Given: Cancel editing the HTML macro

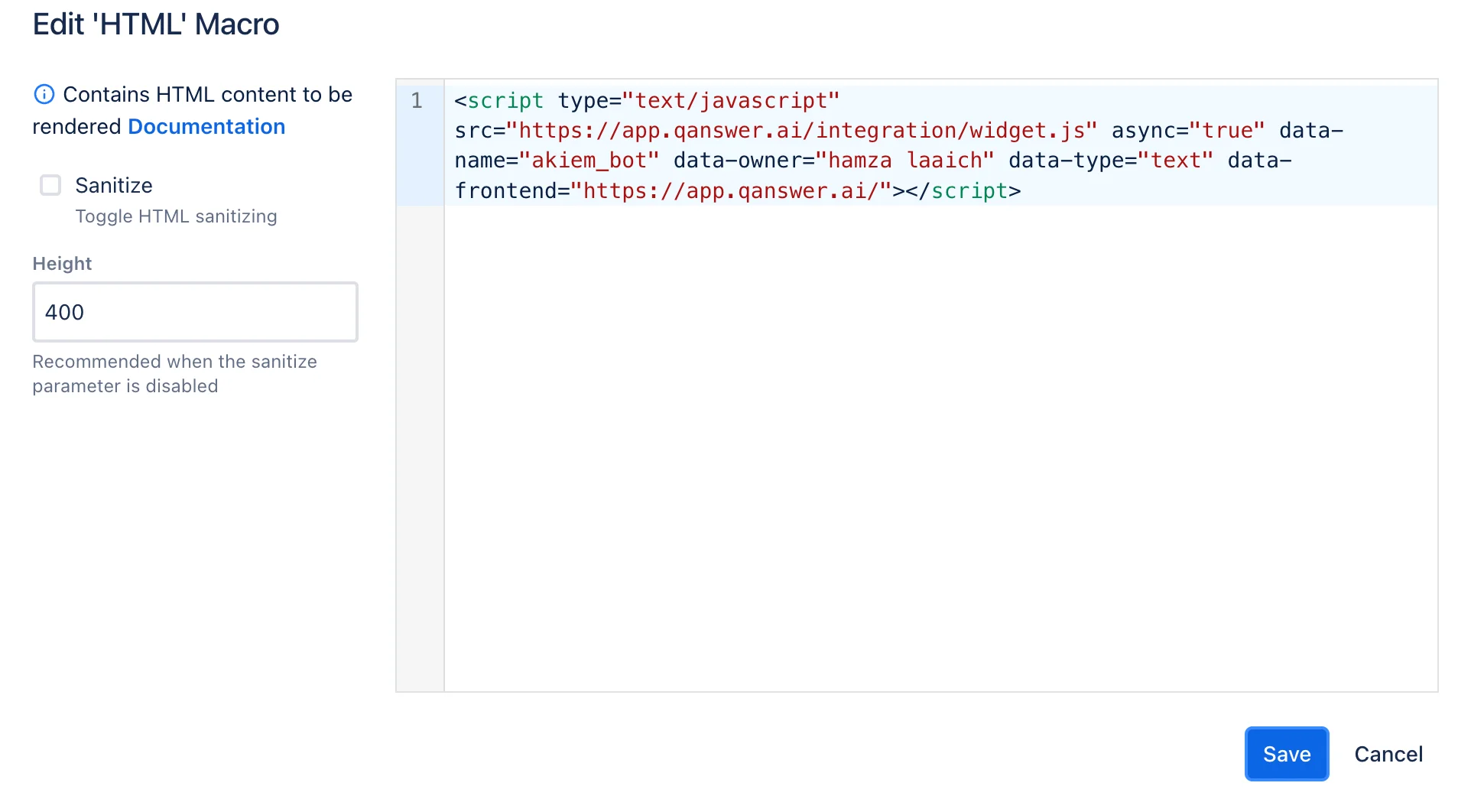Looking at the screenshot, I should point(1388,754).
